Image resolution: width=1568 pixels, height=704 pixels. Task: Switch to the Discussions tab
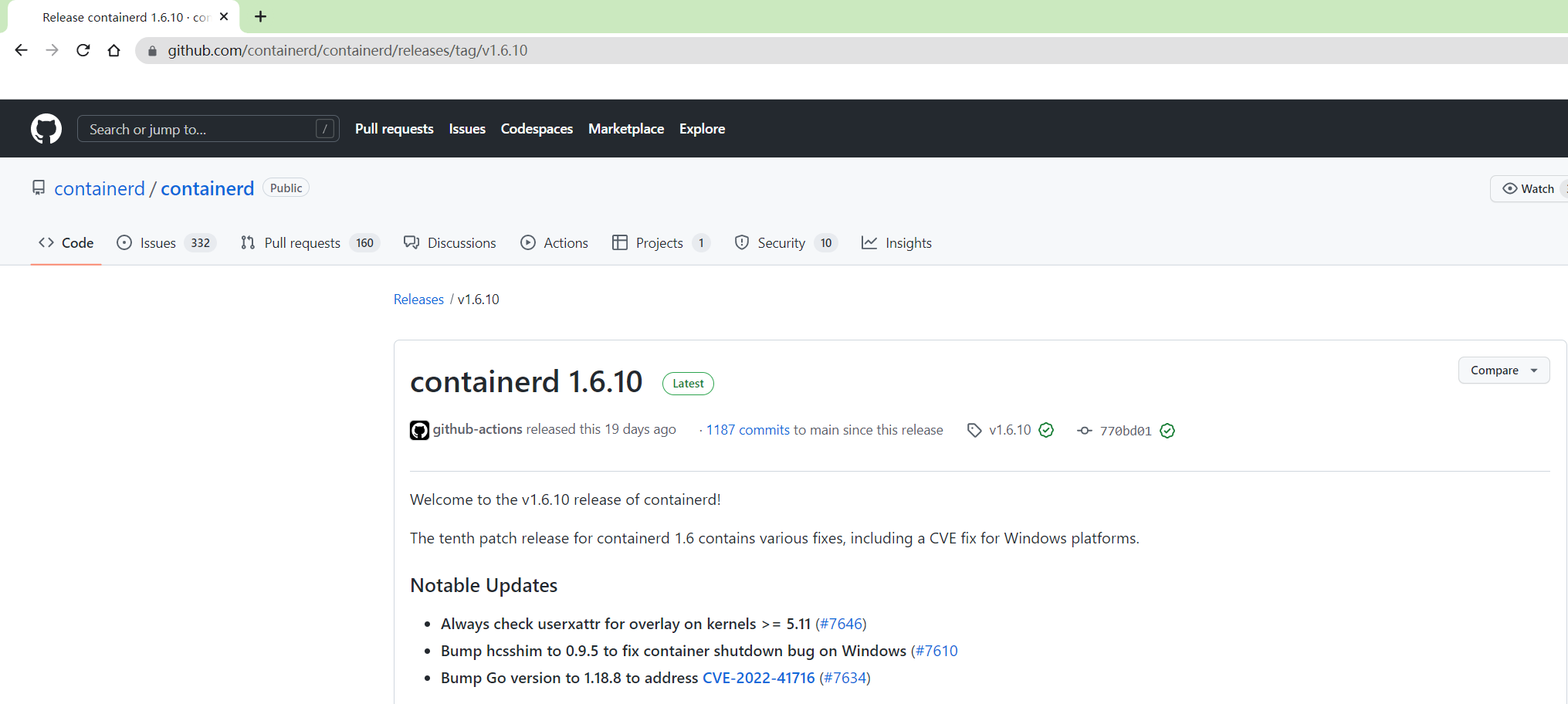pyautogui.click(x=450, y=242)
